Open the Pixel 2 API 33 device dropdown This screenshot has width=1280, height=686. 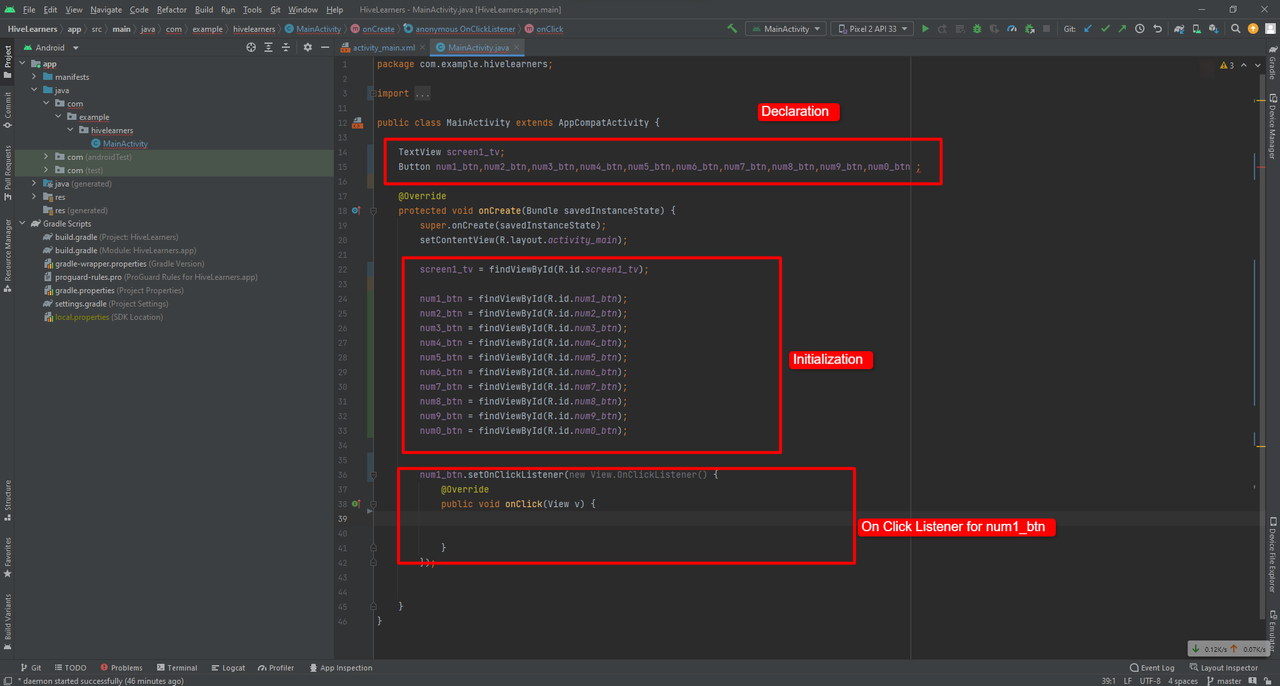(872, 29)
